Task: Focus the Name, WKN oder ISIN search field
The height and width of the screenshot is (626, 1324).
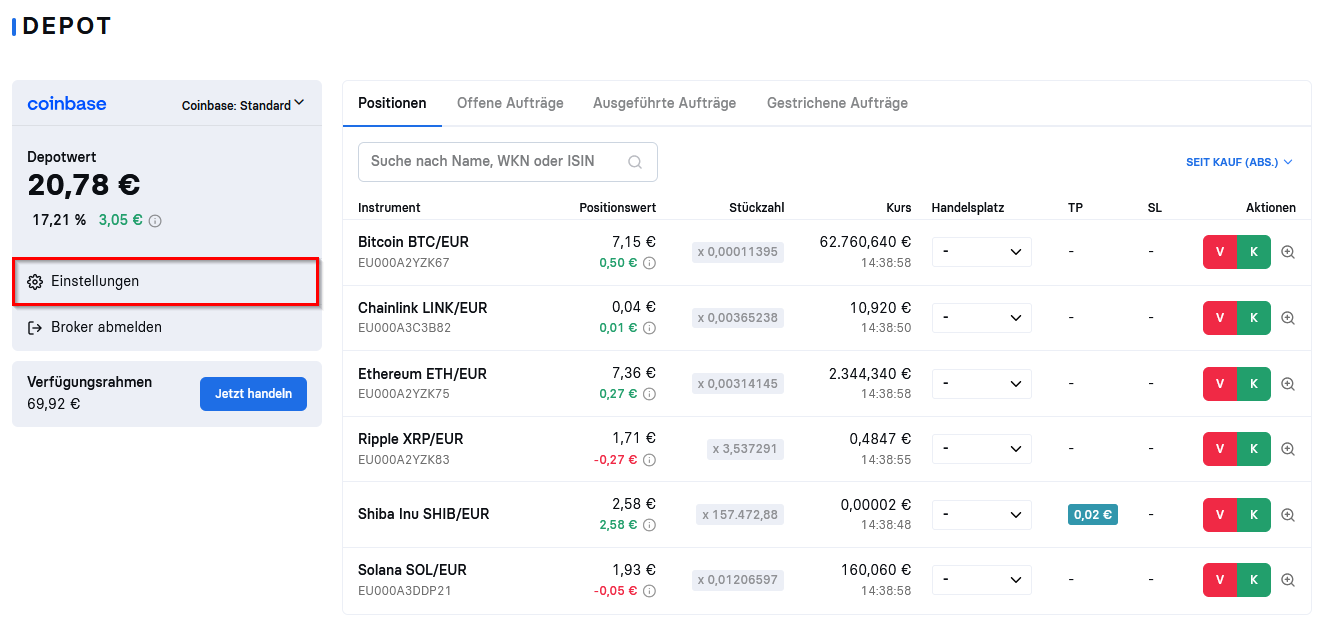Action: (x=507, y=161)
